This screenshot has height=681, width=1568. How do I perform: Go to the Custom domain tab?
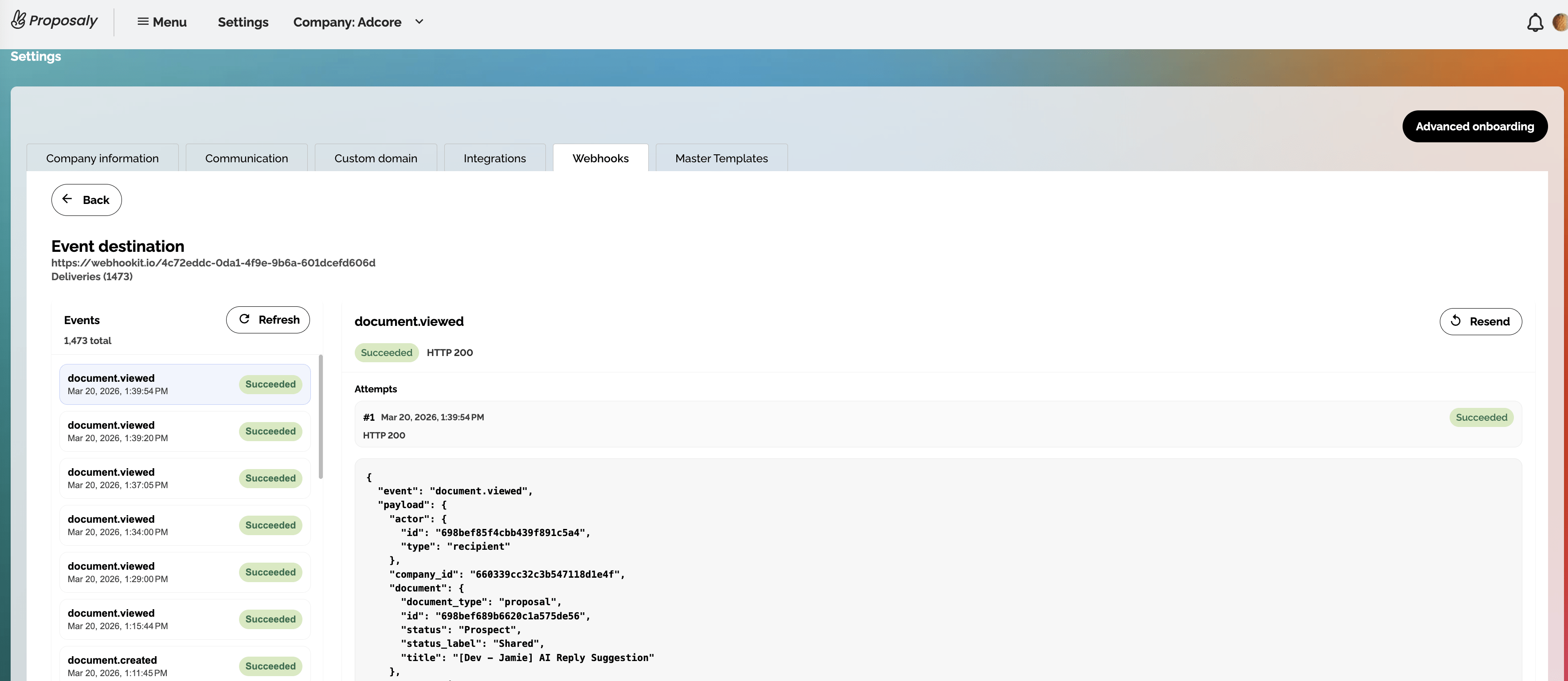(376, 158)
